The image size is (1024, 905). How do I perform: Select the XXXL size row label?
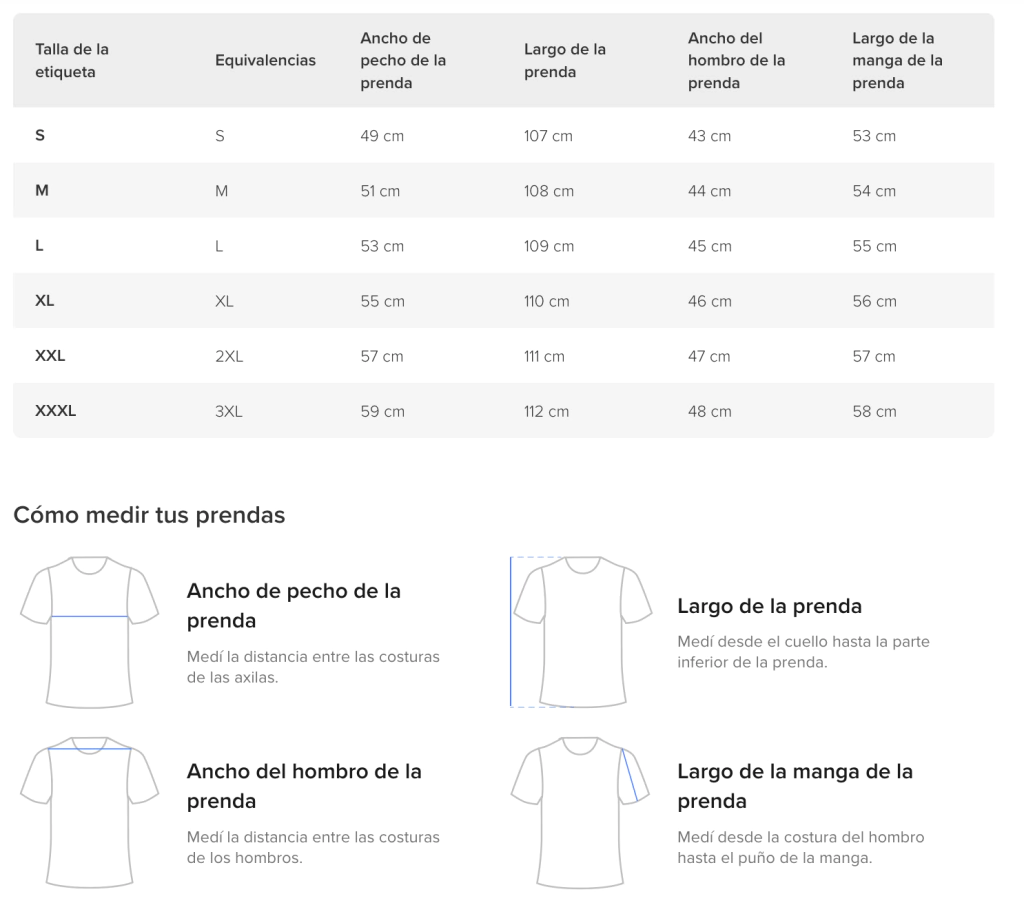pos(56,411)
